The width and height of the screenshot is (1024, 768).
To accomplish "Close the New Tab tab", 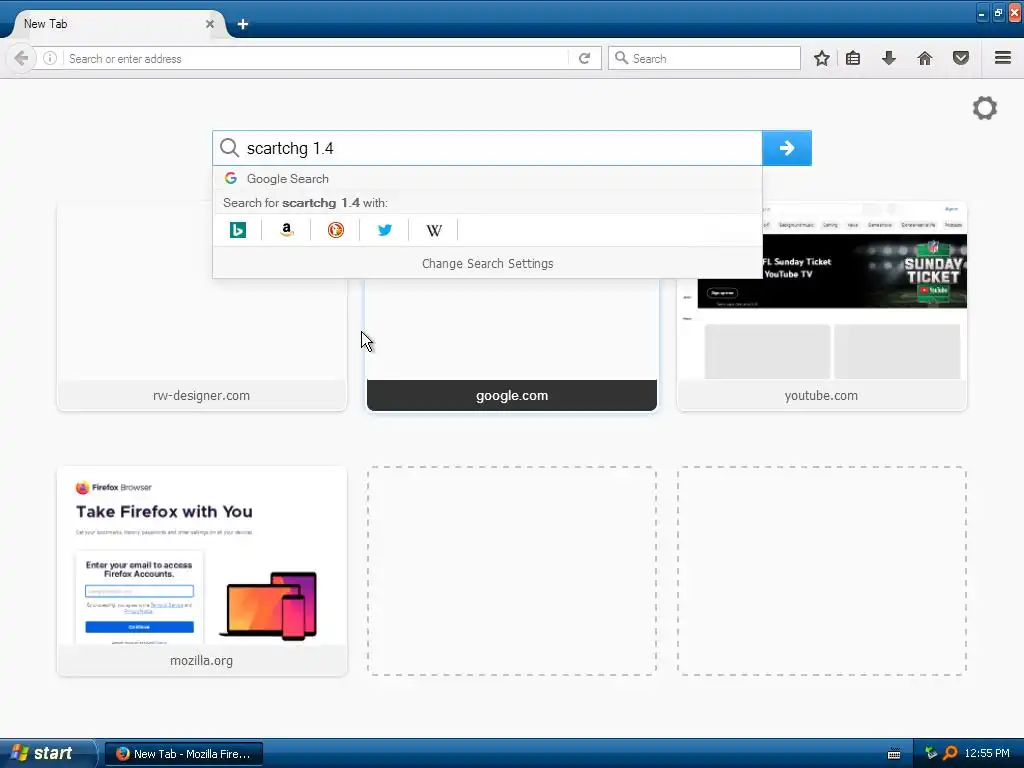I will [210, 24].
